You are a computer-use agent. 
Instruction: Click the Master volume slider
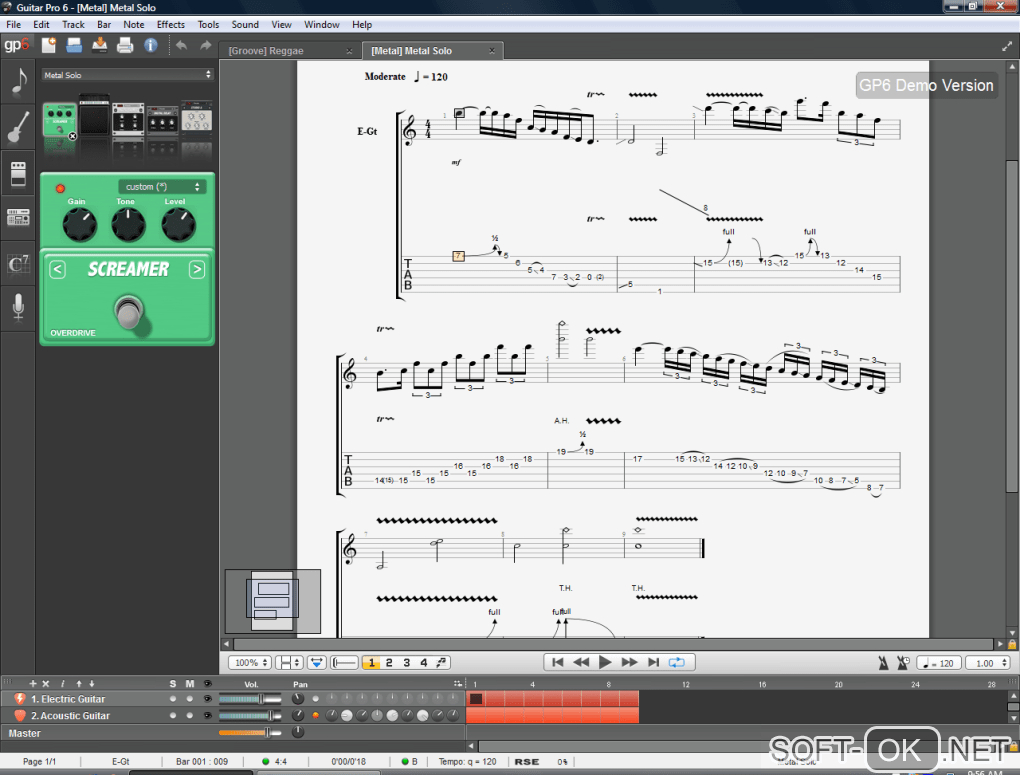coord(250,733)
